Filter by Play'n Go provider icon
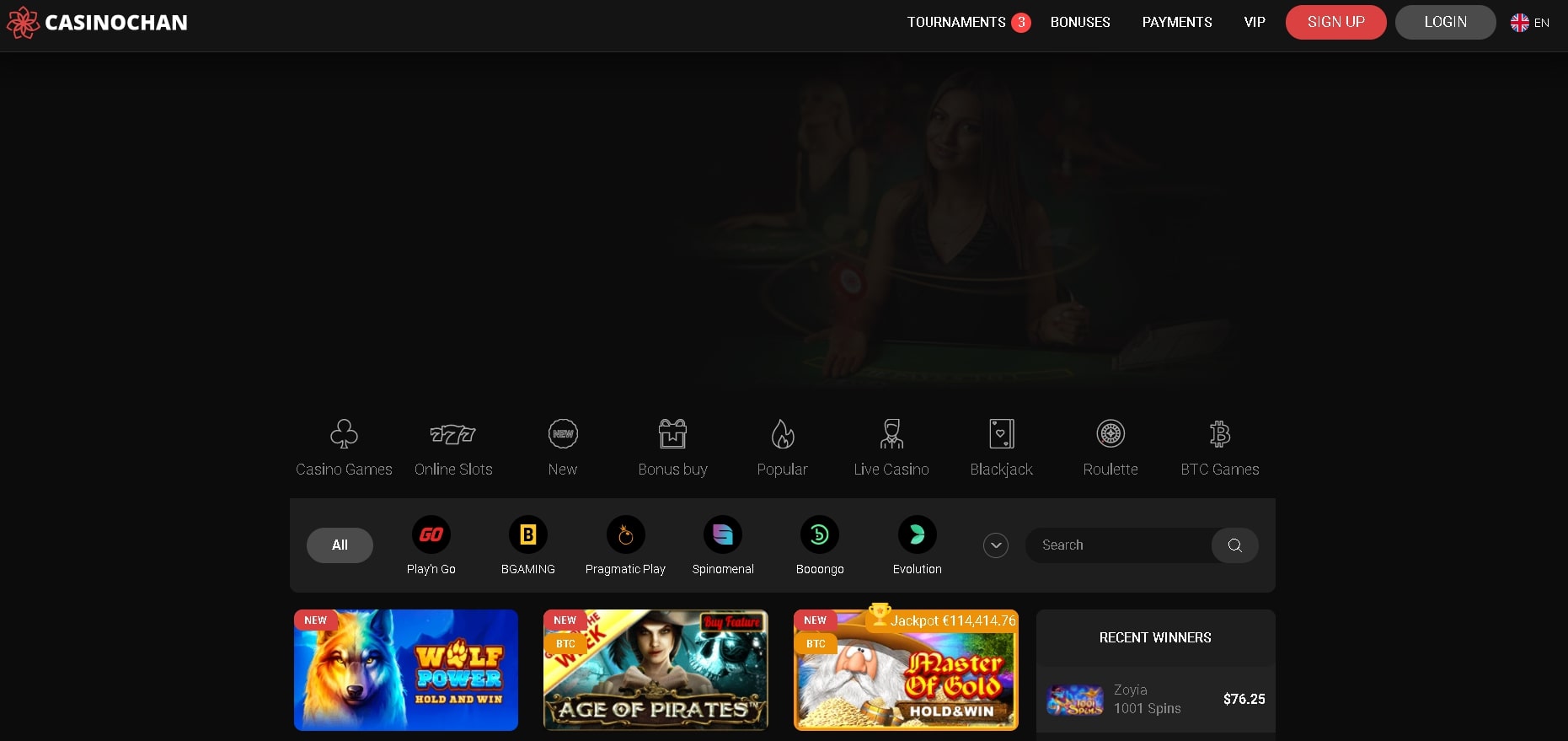This screenshot has width=1568, height=741. [x=431, y=534]
